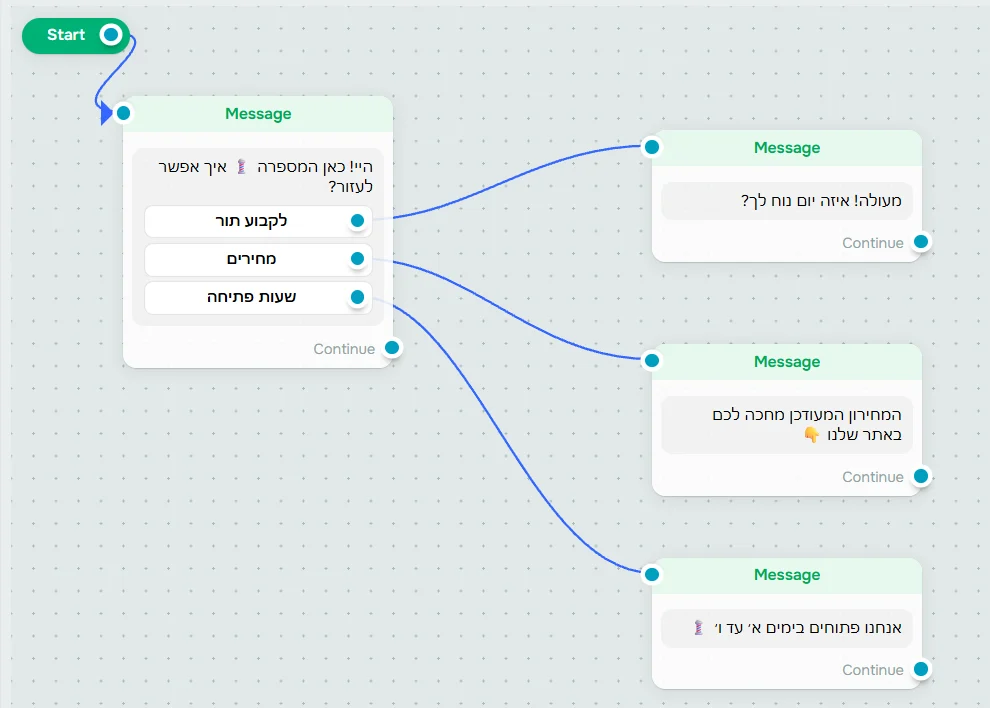Click input connector of the greeting Message node
This screenshot has width=990, height=708.
click(x=124, y=113)
